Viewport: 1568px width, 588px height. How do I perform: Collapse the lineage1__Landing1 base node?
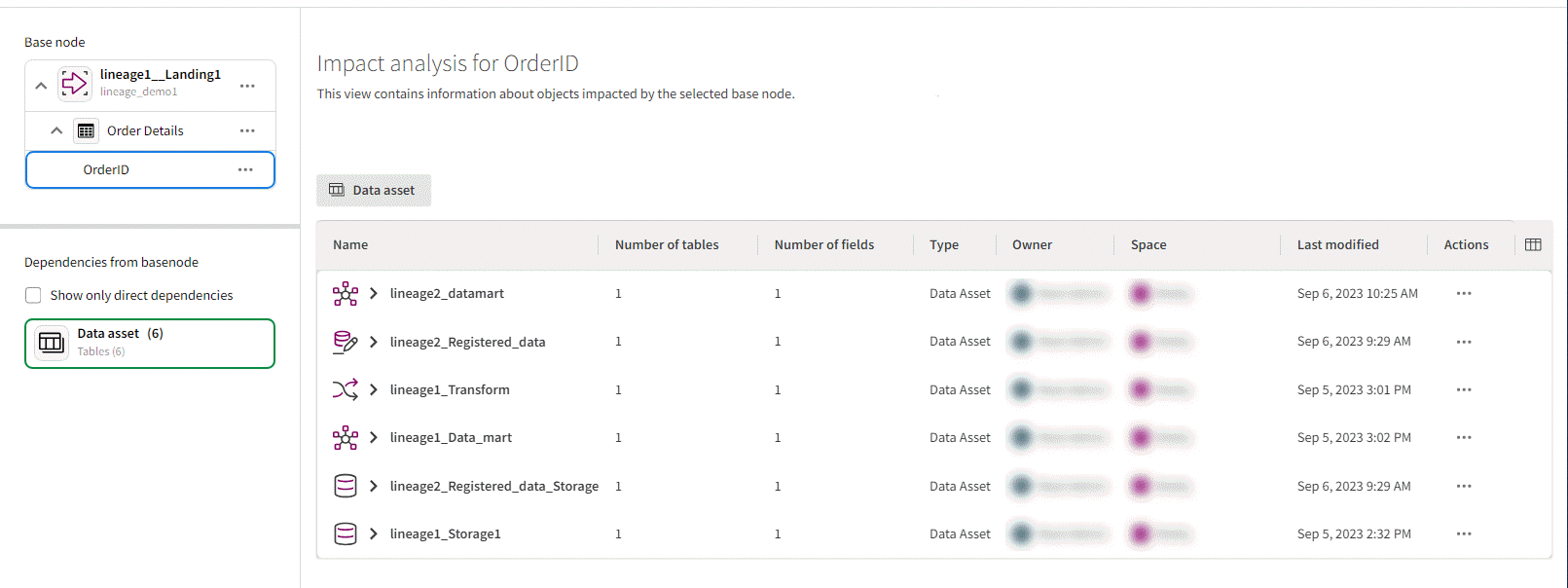[41, 86]
